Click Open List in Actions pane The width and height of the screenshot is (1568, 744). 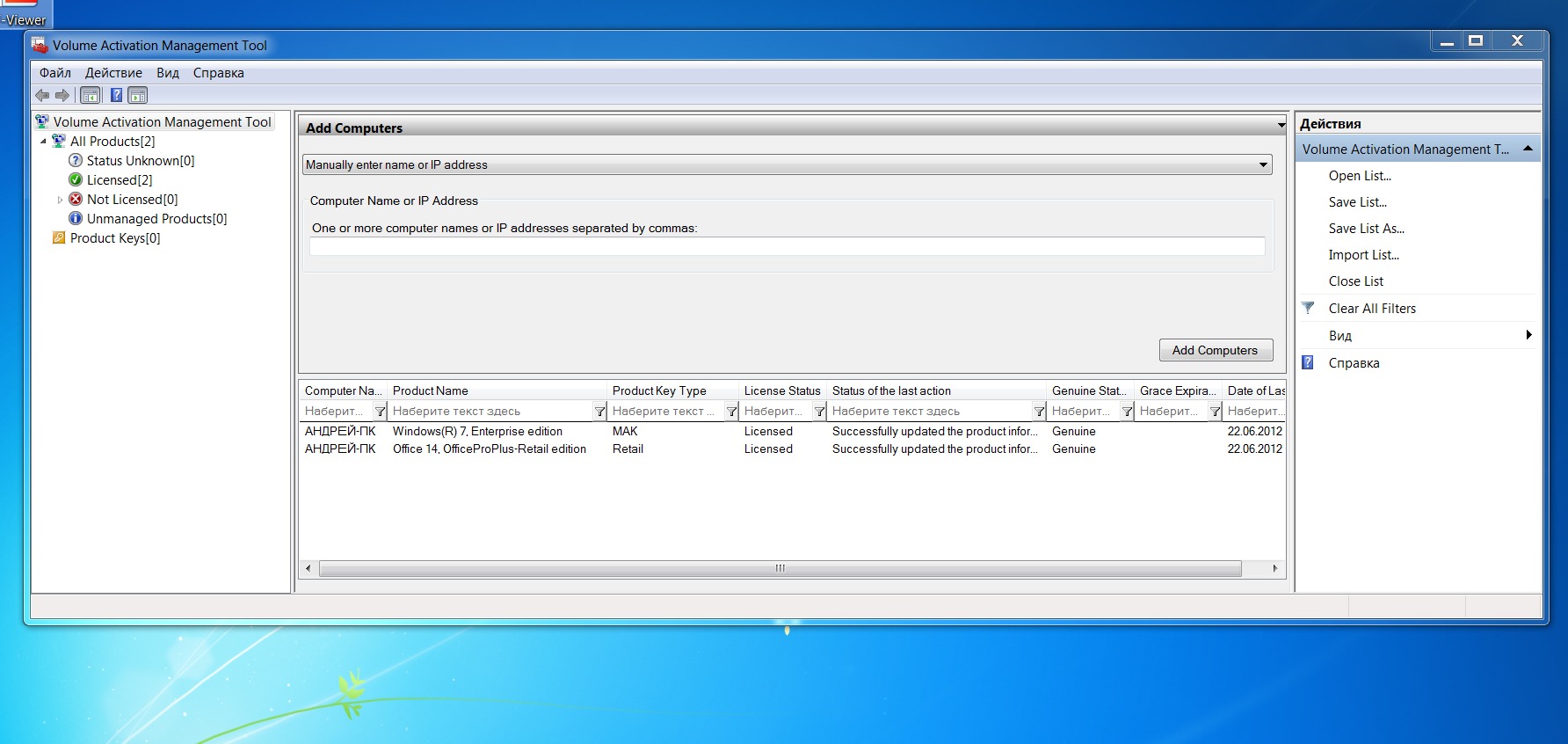pyautogui.click(x=1360, y=176)
